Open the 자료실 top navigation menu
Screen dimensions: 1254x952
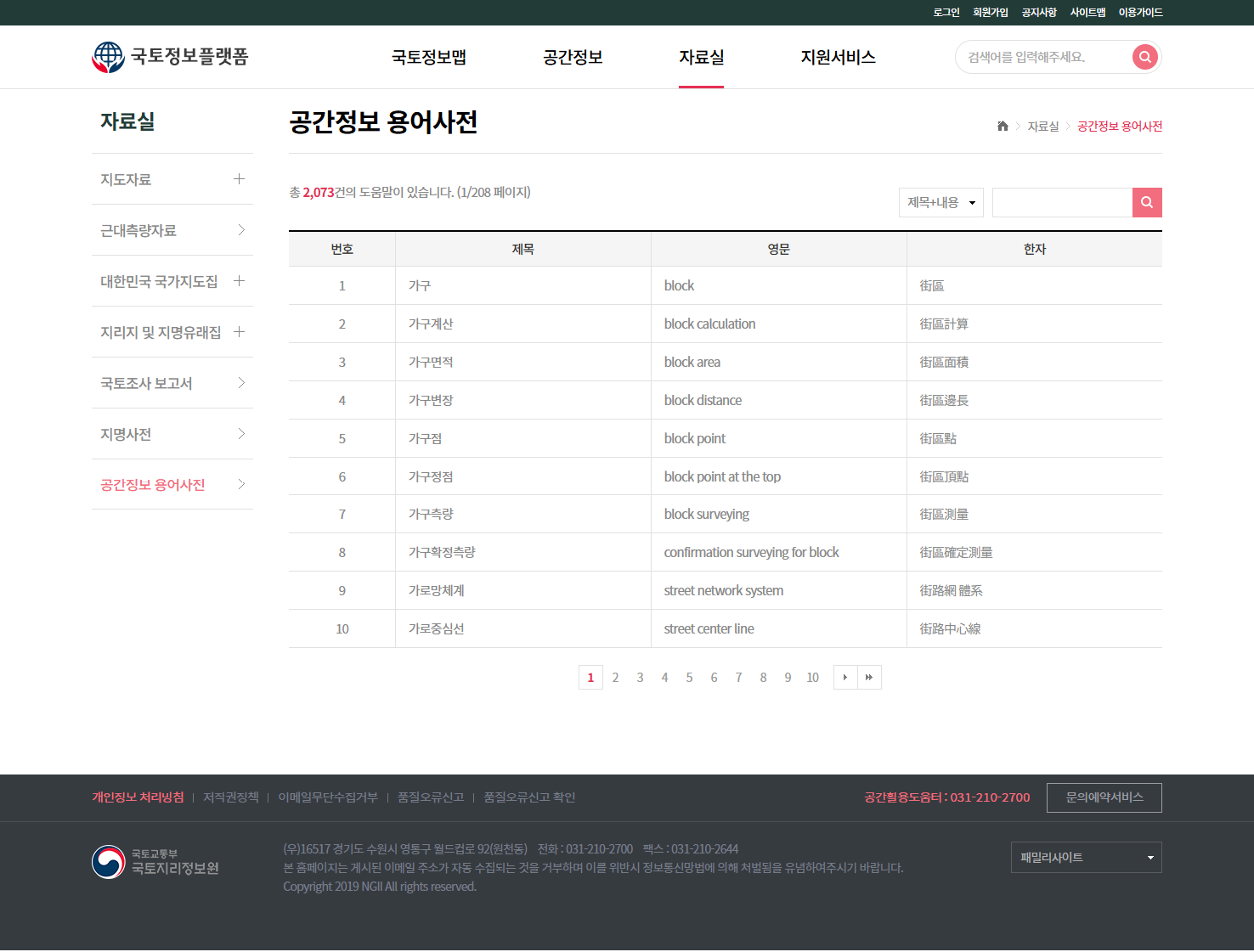[x=701, y=57]
